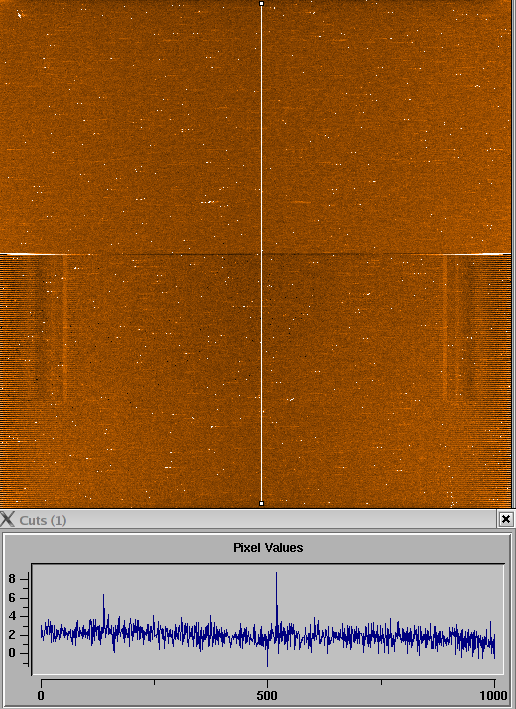Click the Cuts (1) title text
516x709 pixels.
pyautogui.click(x=43, y=520)
